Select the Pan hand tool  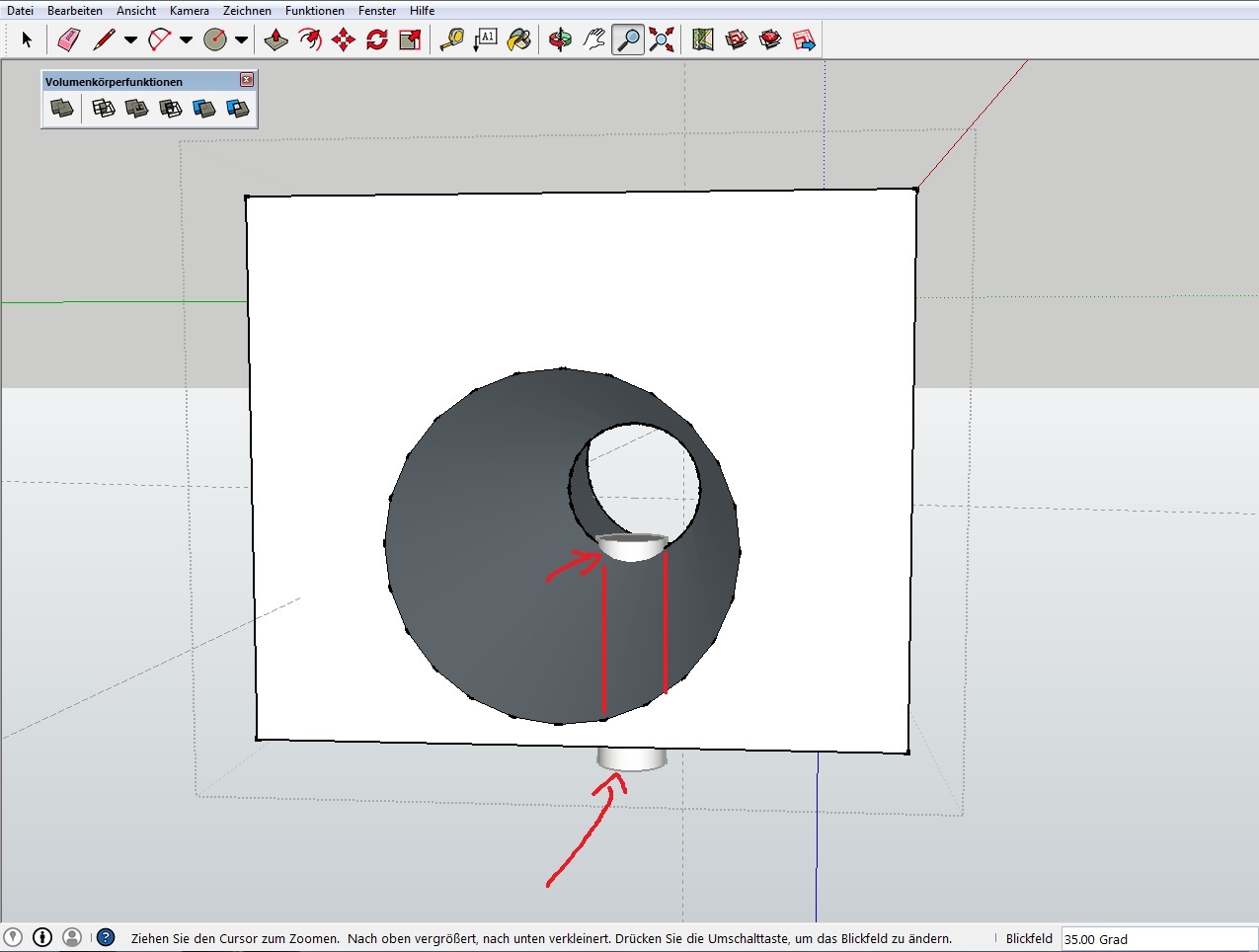click(x=594, y=40)
